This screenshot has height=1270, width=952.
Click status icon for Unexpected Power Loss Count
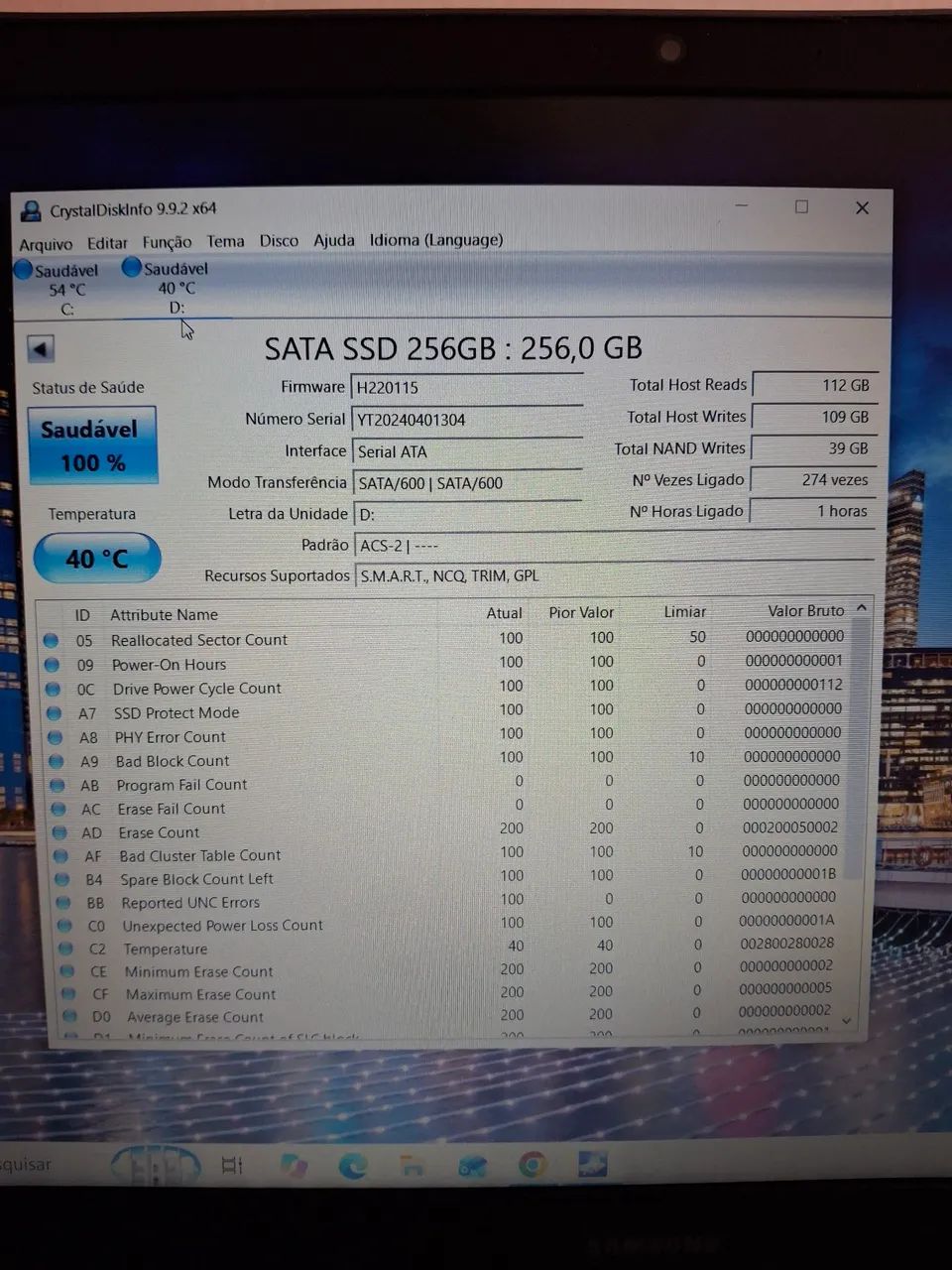click(64, 926)
